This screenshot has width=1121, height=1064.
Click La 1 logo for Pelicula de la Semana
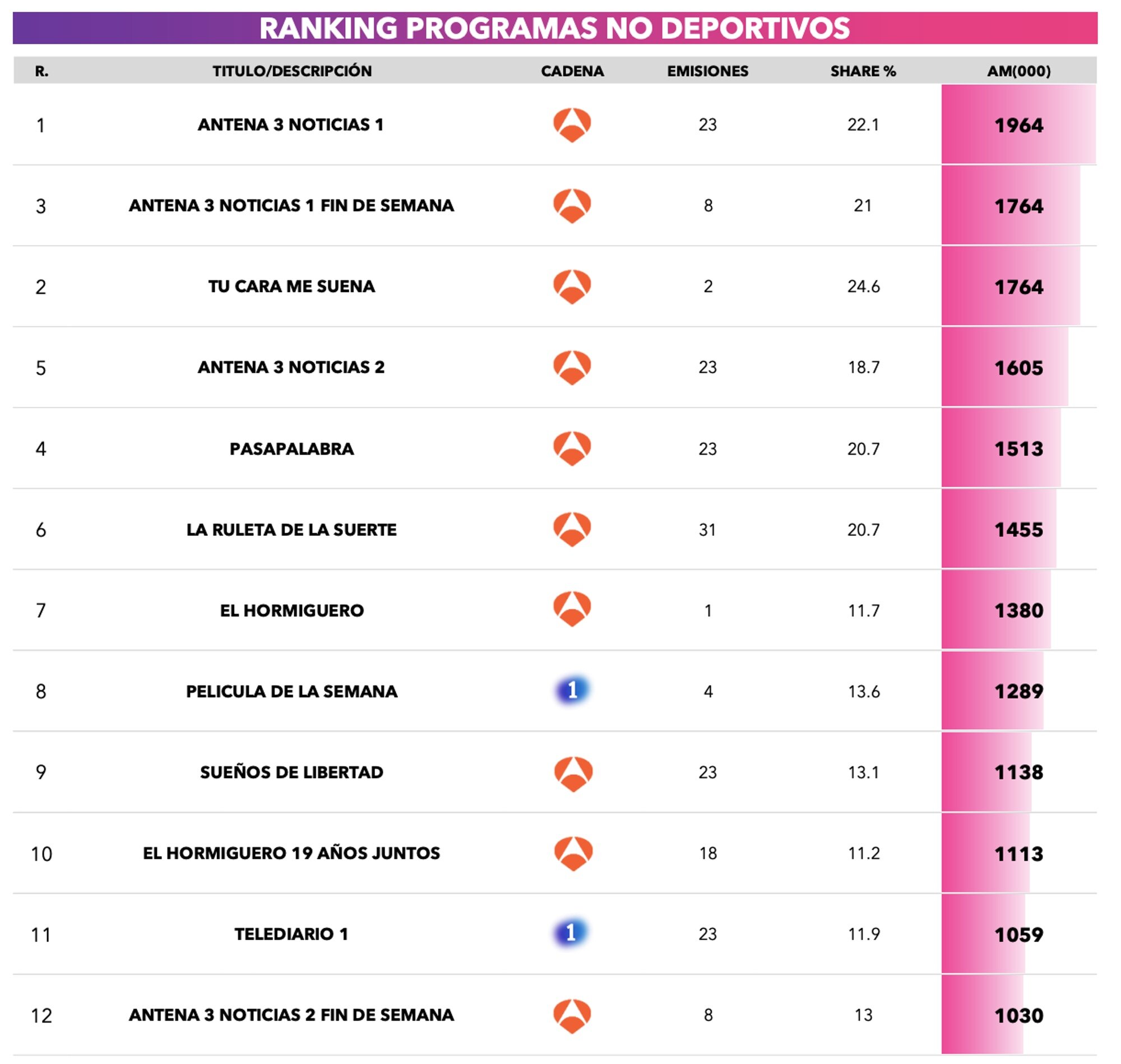click(x=572, y=690)
